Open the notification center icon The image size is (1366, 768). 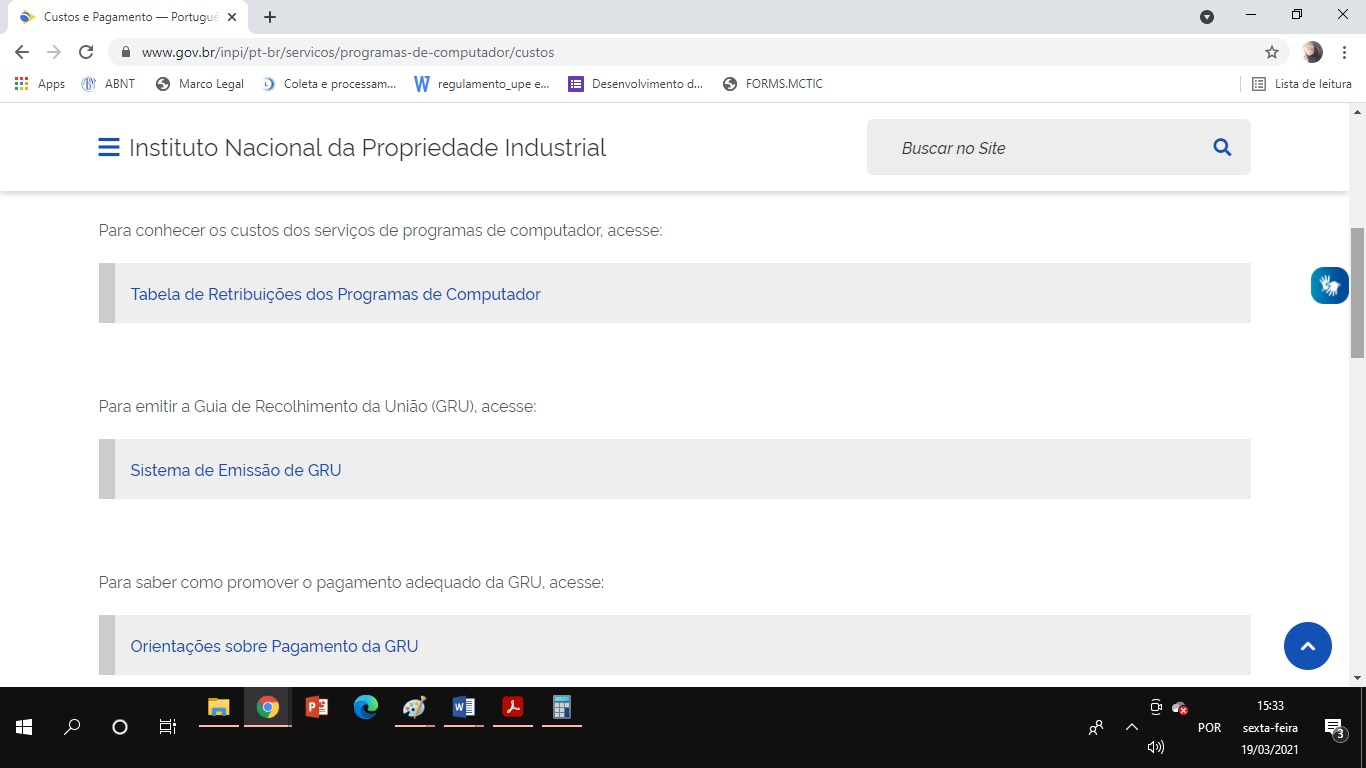coord(1334,728)
